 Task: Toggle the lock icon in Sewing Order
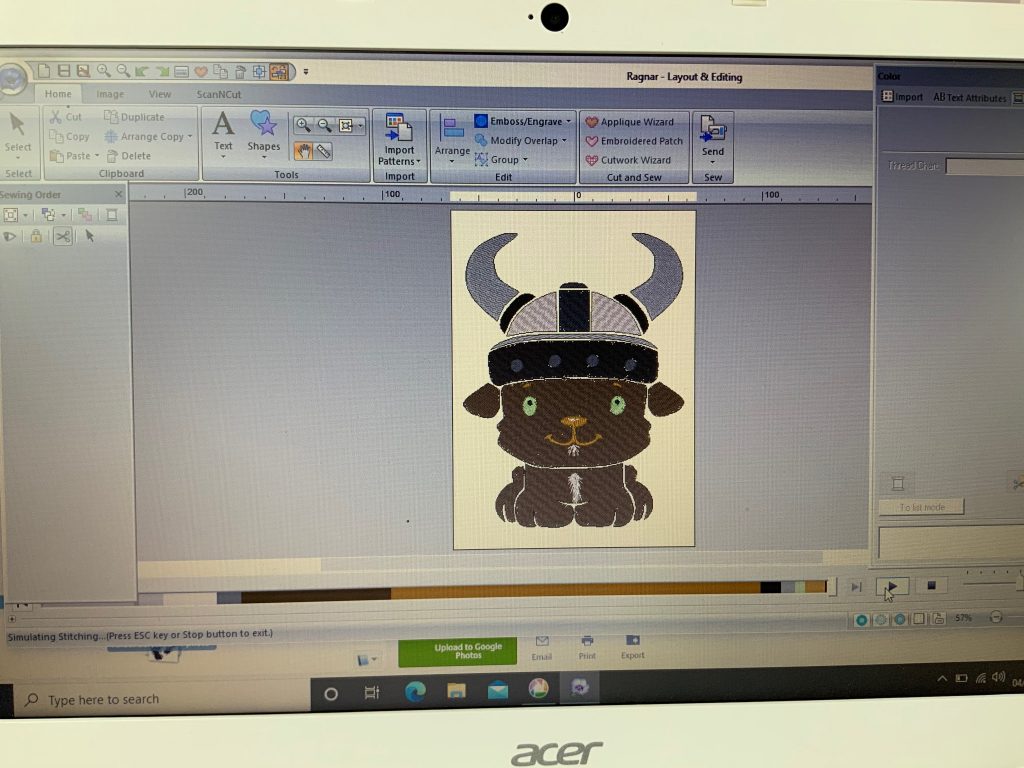pyautogui.click(x=36, y=236)
